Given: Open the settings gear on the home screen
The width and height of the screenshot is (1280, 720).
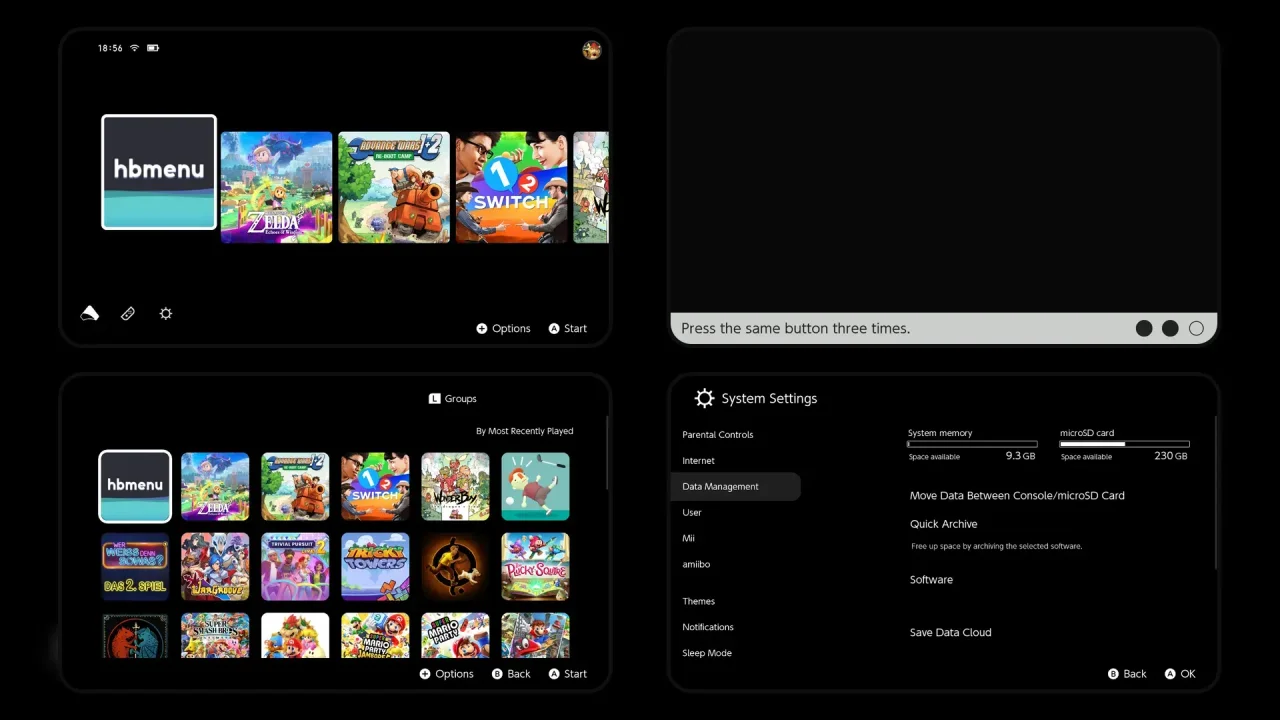Looking at the screenshot, I should (x=166, y=314).
